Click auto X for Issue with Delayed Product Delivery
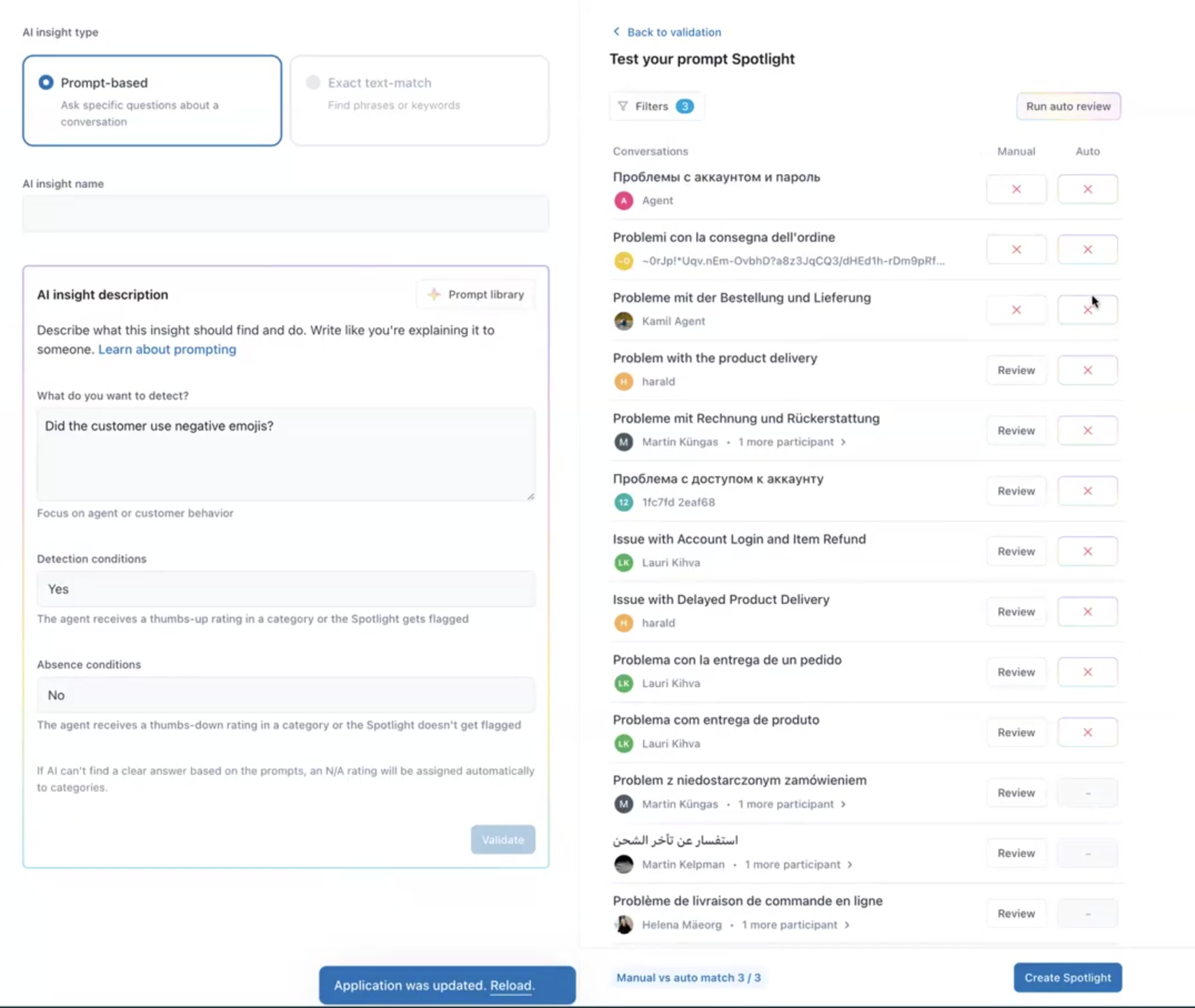 coord(1087,612)
